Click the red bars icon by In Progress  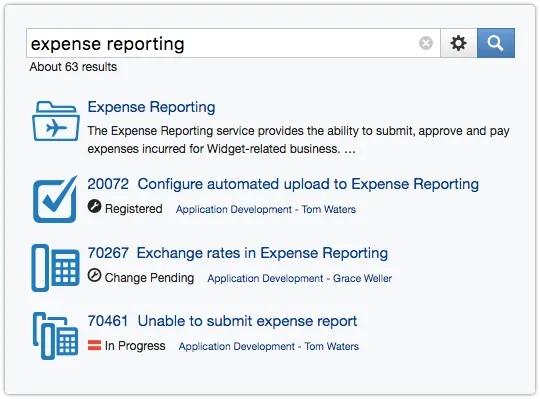tap(94, 345)
